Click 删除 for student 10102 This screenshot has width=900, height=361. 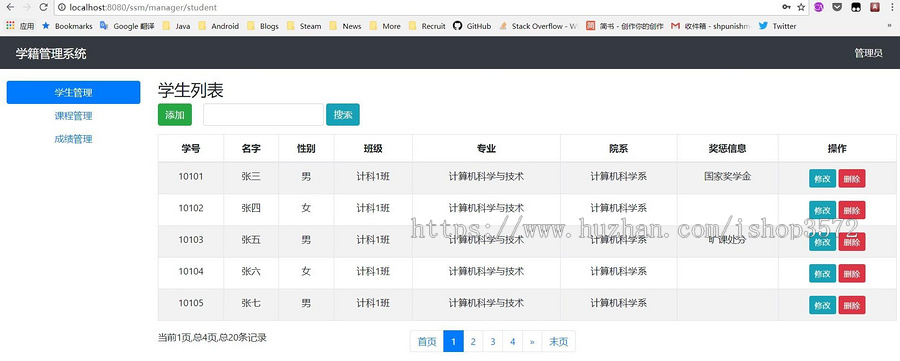click(x=852, y=210)
